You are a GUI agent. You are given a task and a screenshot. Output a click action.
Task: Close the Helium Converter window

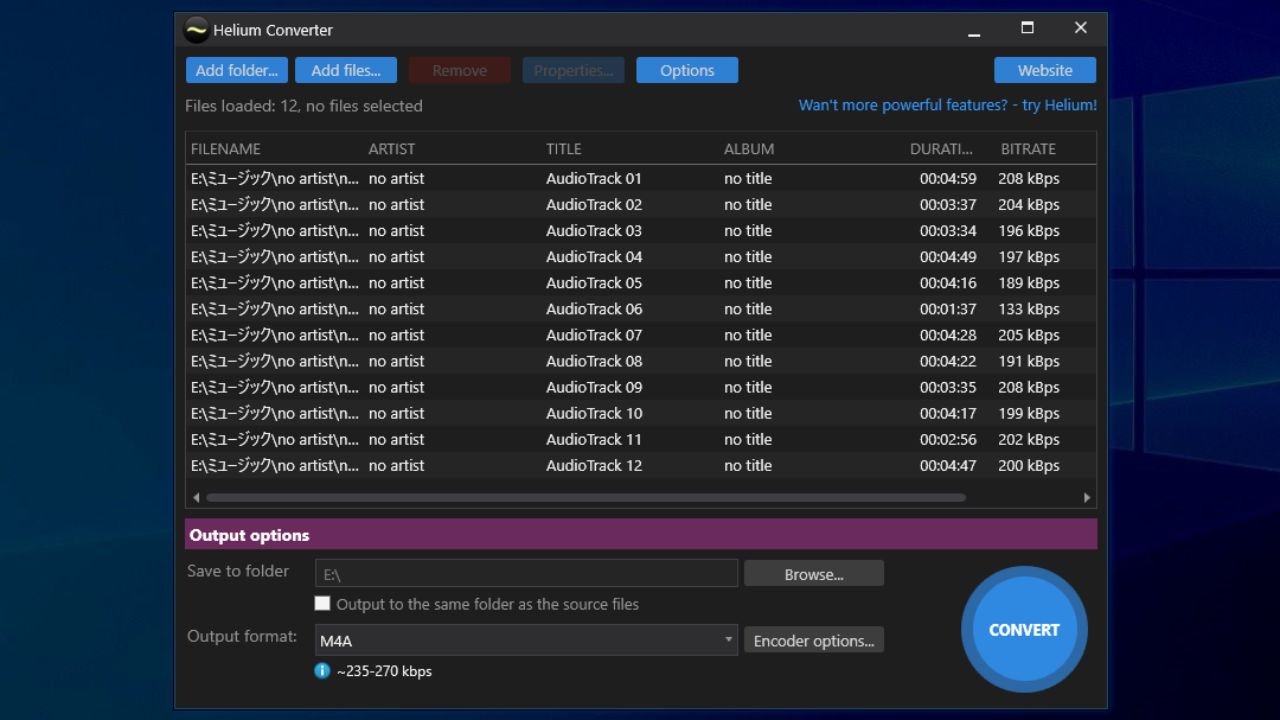(1080, 28)
